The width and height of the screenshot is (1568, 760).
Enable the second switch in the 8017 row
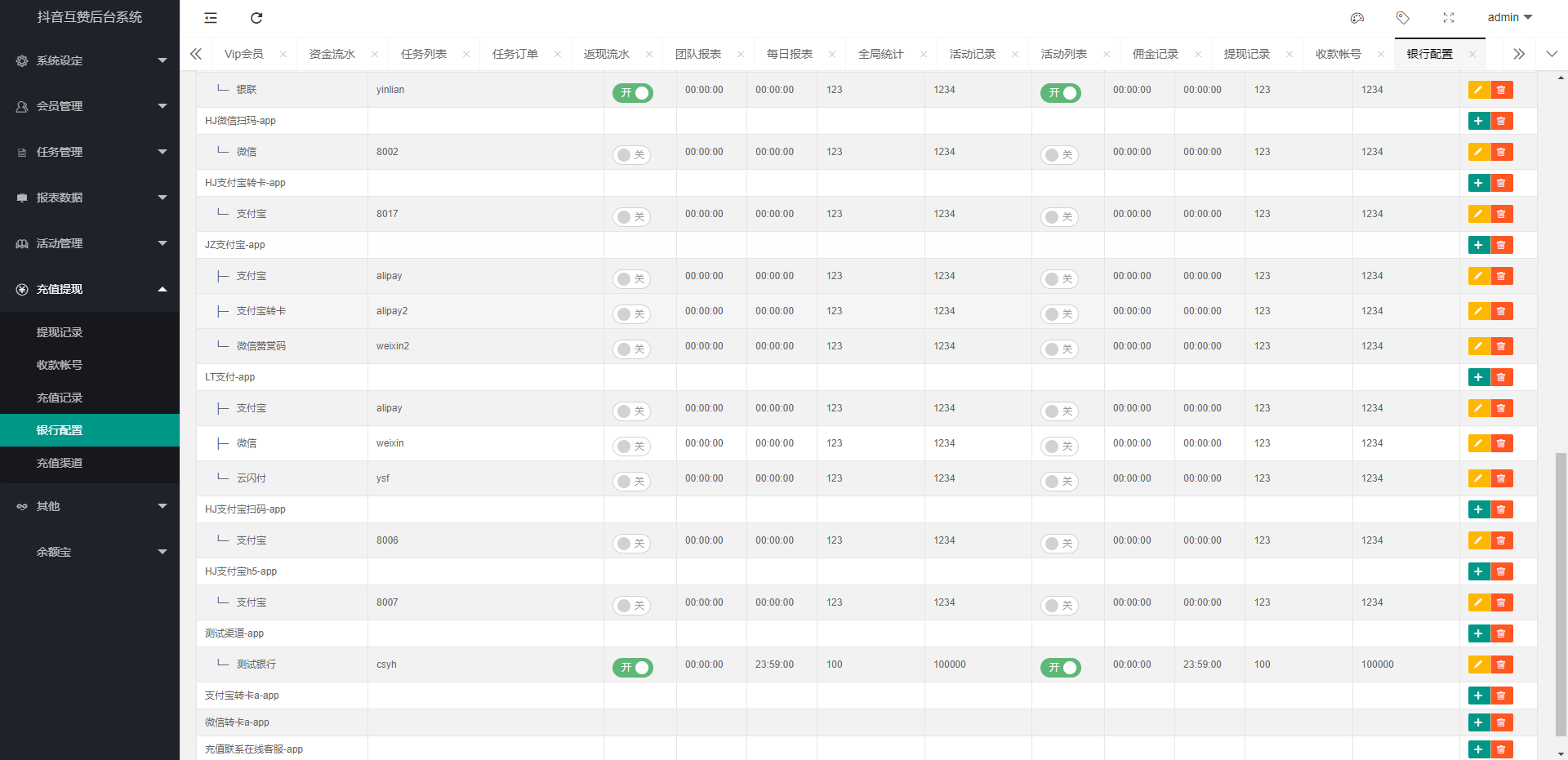1060,217
